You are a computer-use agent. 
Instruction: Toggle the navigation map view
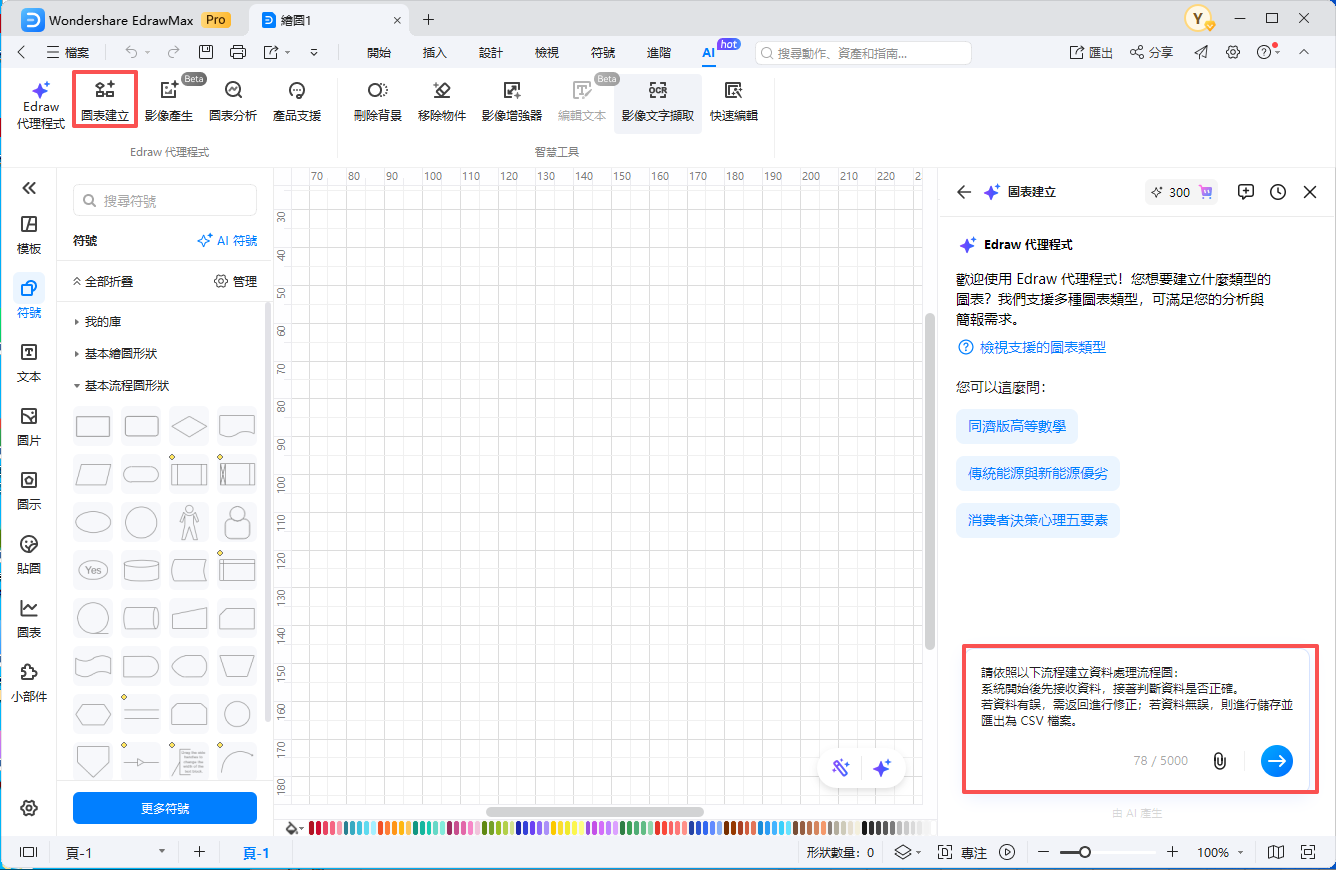tap(1275, 852)
